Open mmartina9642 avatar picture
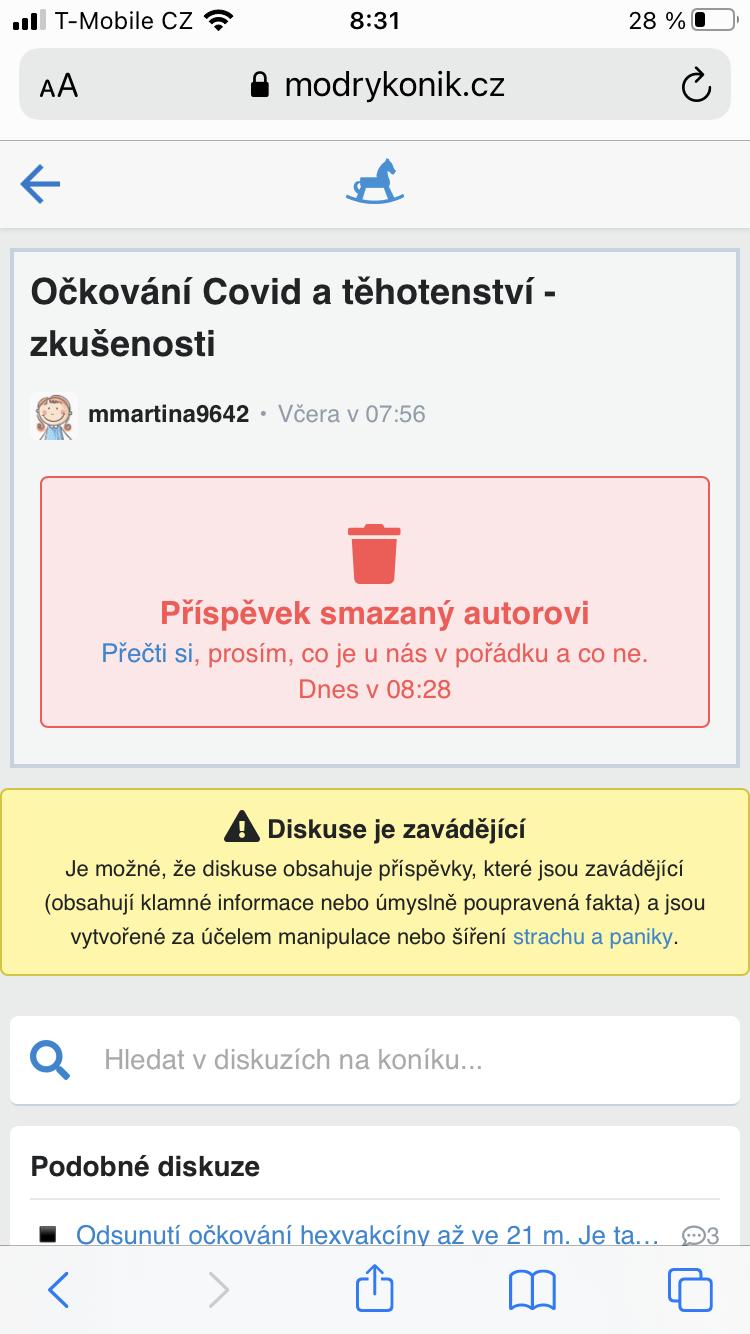 click(x=56, y=415)
